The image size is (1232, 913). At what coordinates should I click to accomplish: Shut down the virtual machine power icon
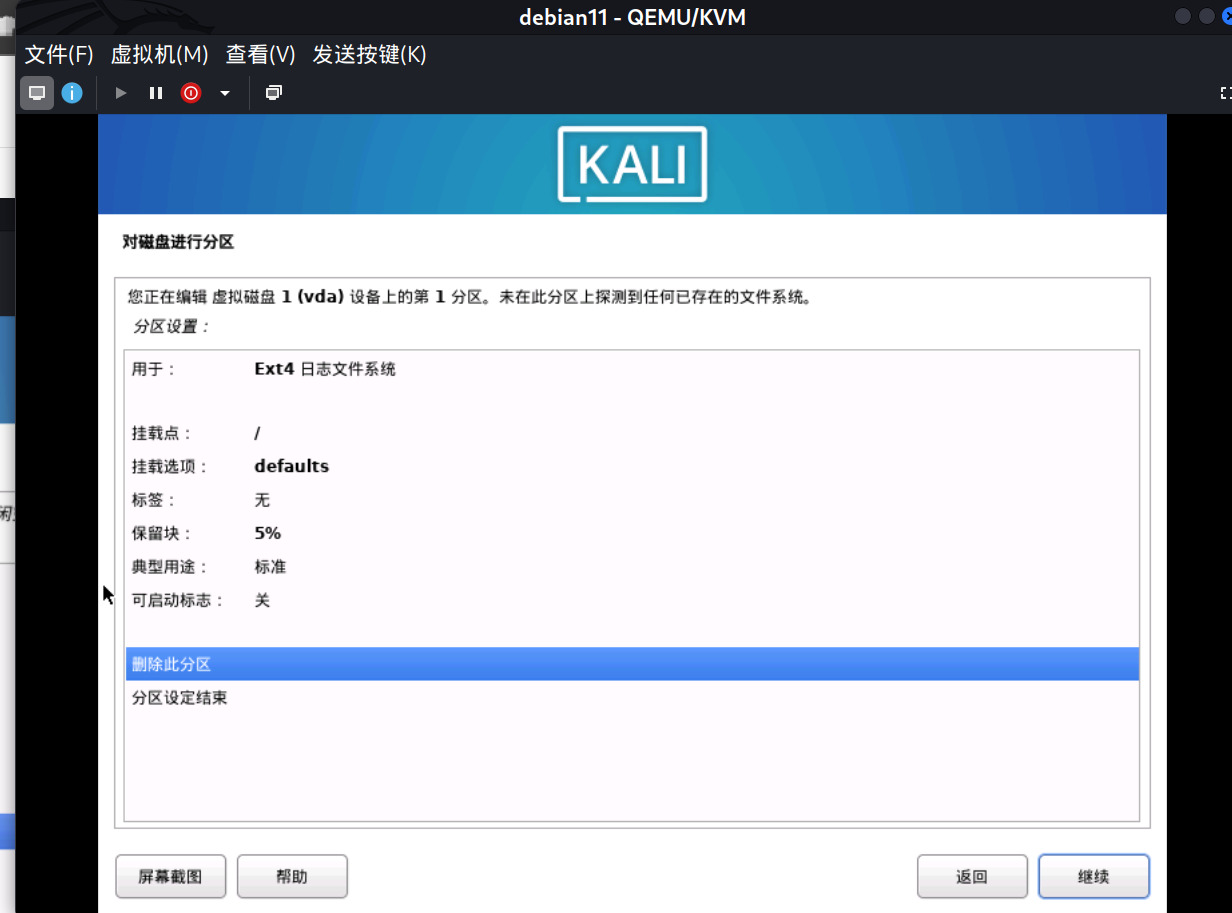click(x=191, y=93)
